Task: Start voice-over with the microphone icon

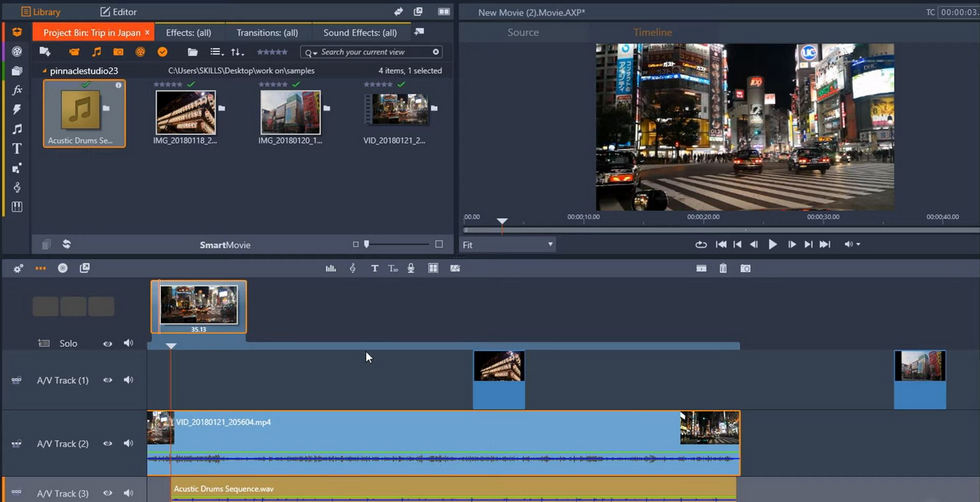Action: [411, 268]
